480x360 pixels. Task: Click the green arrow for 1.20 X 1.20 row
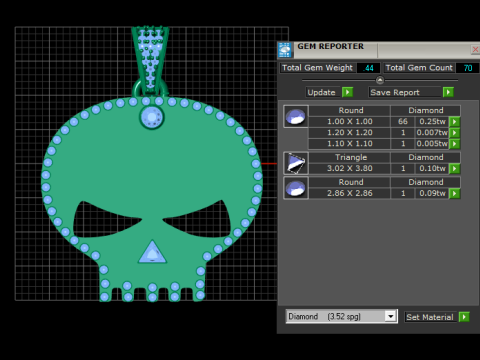click(455, 133)
